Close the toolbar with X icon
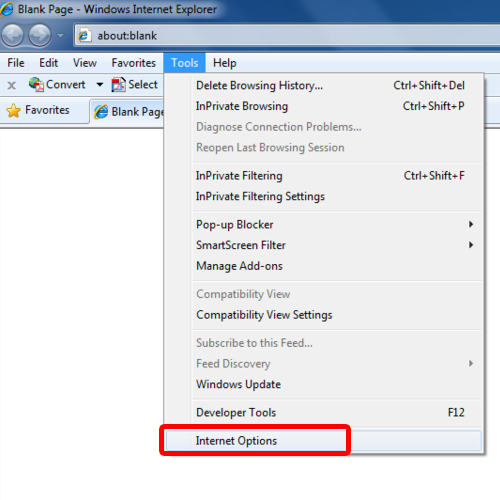 pyautogui.click(x=12, y=85)
